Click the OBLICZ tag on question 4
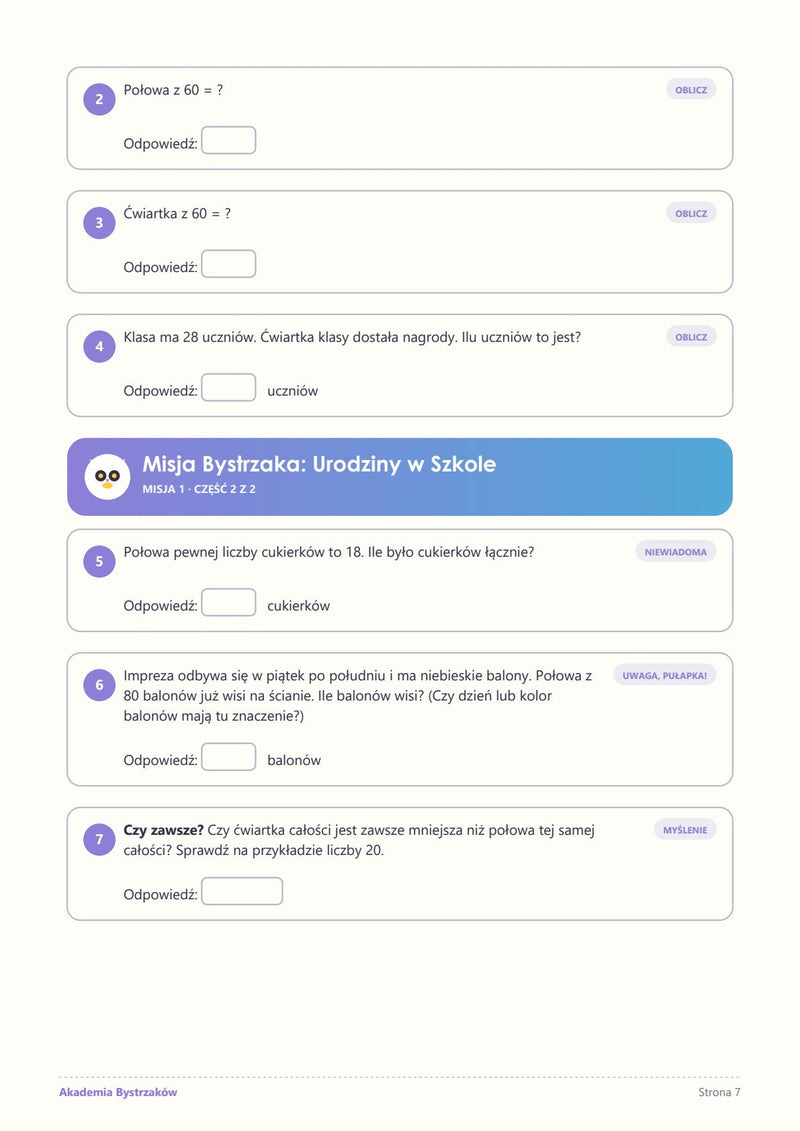The height and width of the screenshot is (1131, 800). [691, 337]
